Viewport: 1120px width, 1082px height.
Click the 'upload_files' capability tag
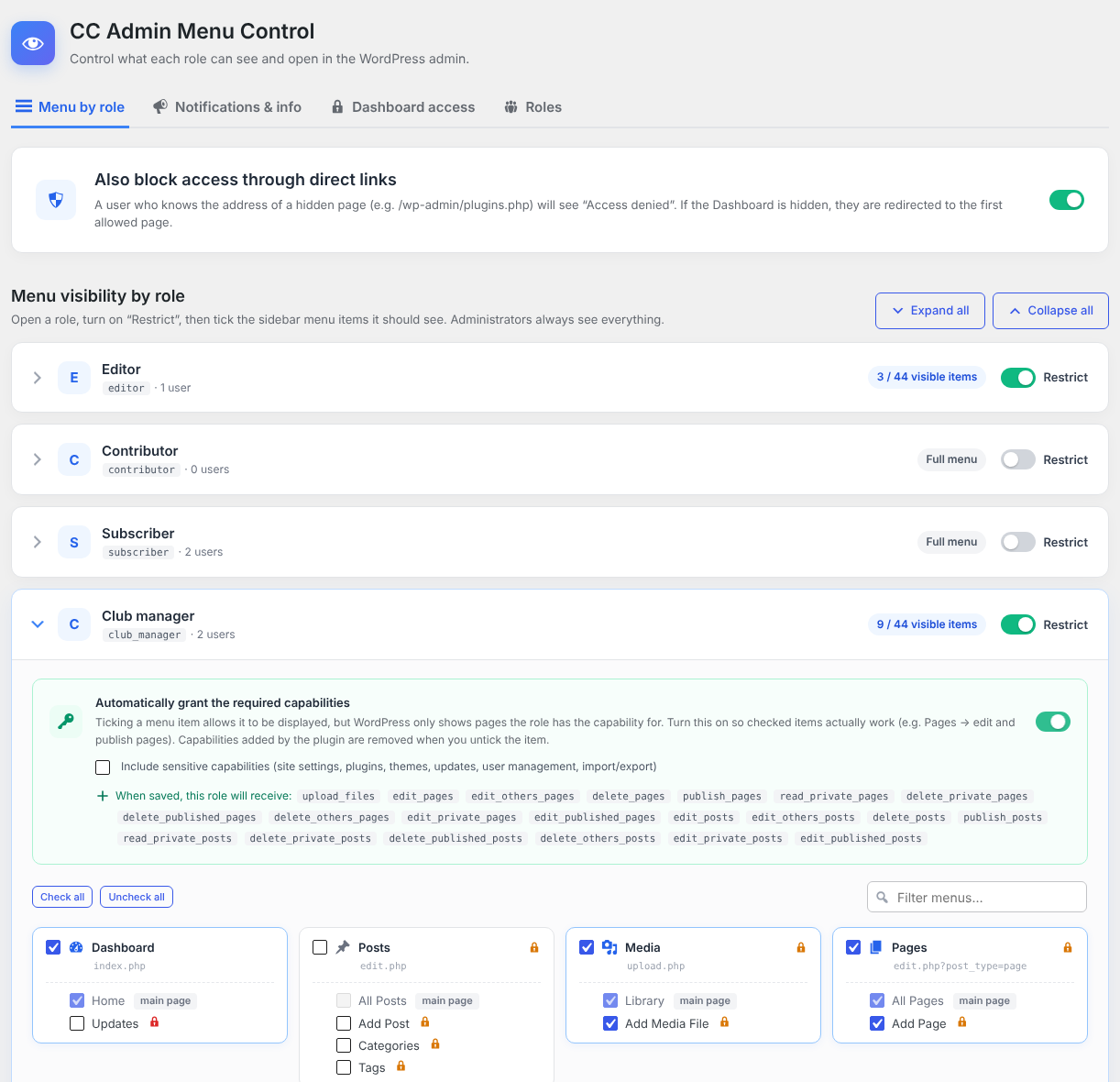click(338, 796)
